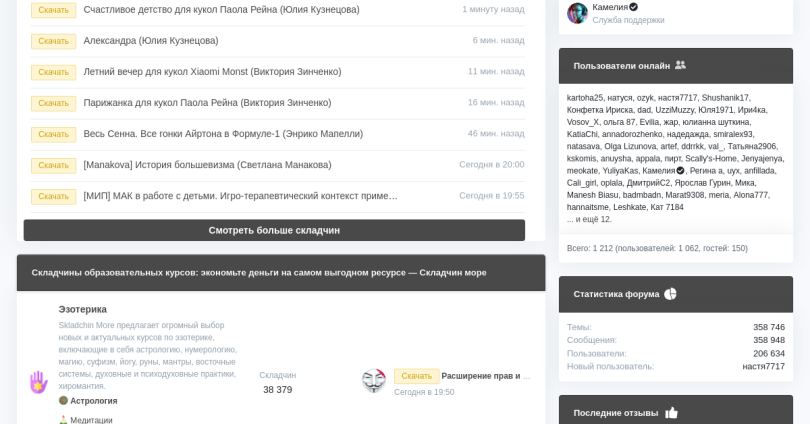
Task: Open Расширение прав и… latest thread
Action: click(486, 376)
